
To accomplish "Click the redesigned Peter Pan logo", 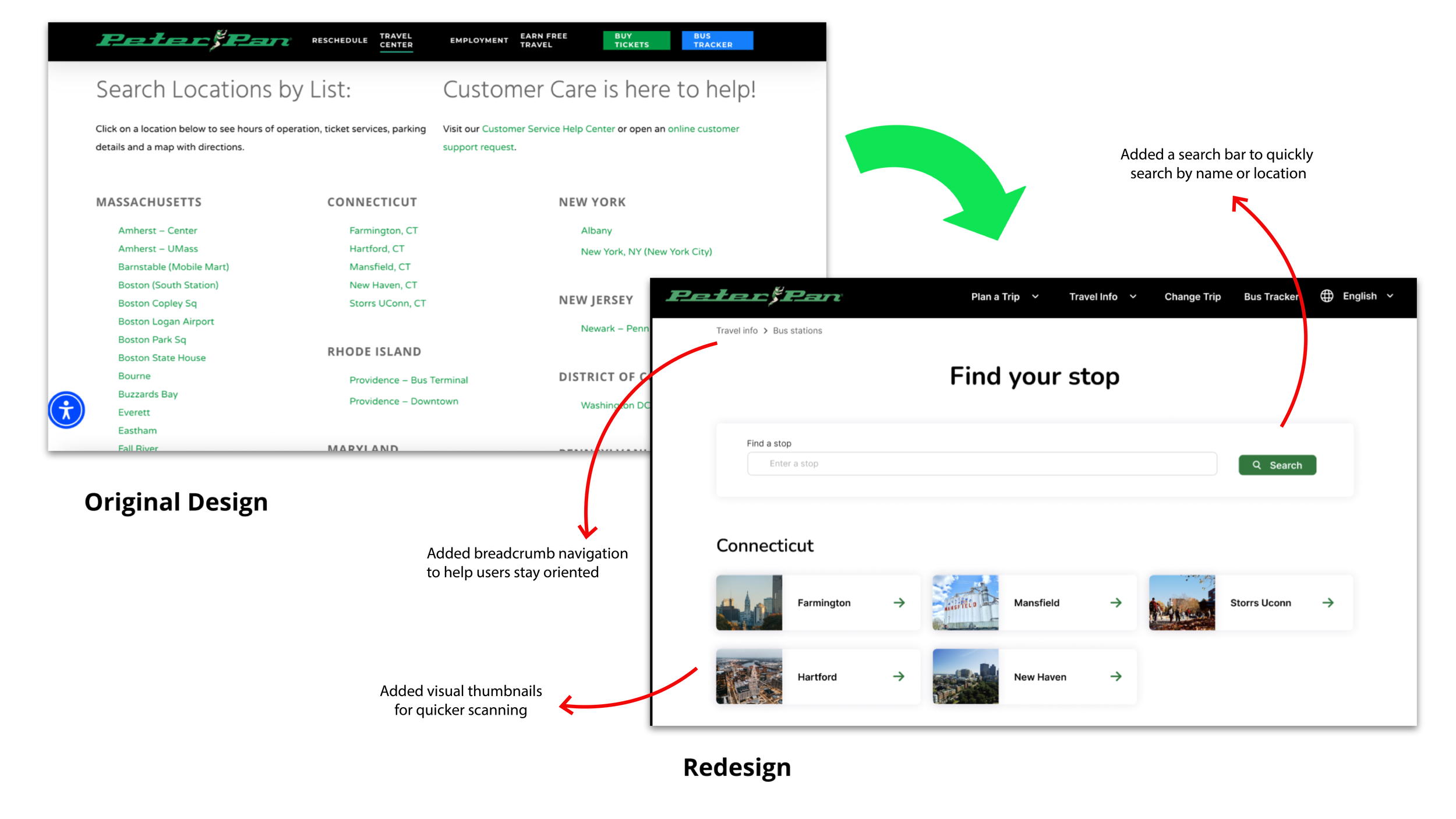I will [x=754, y=296].
